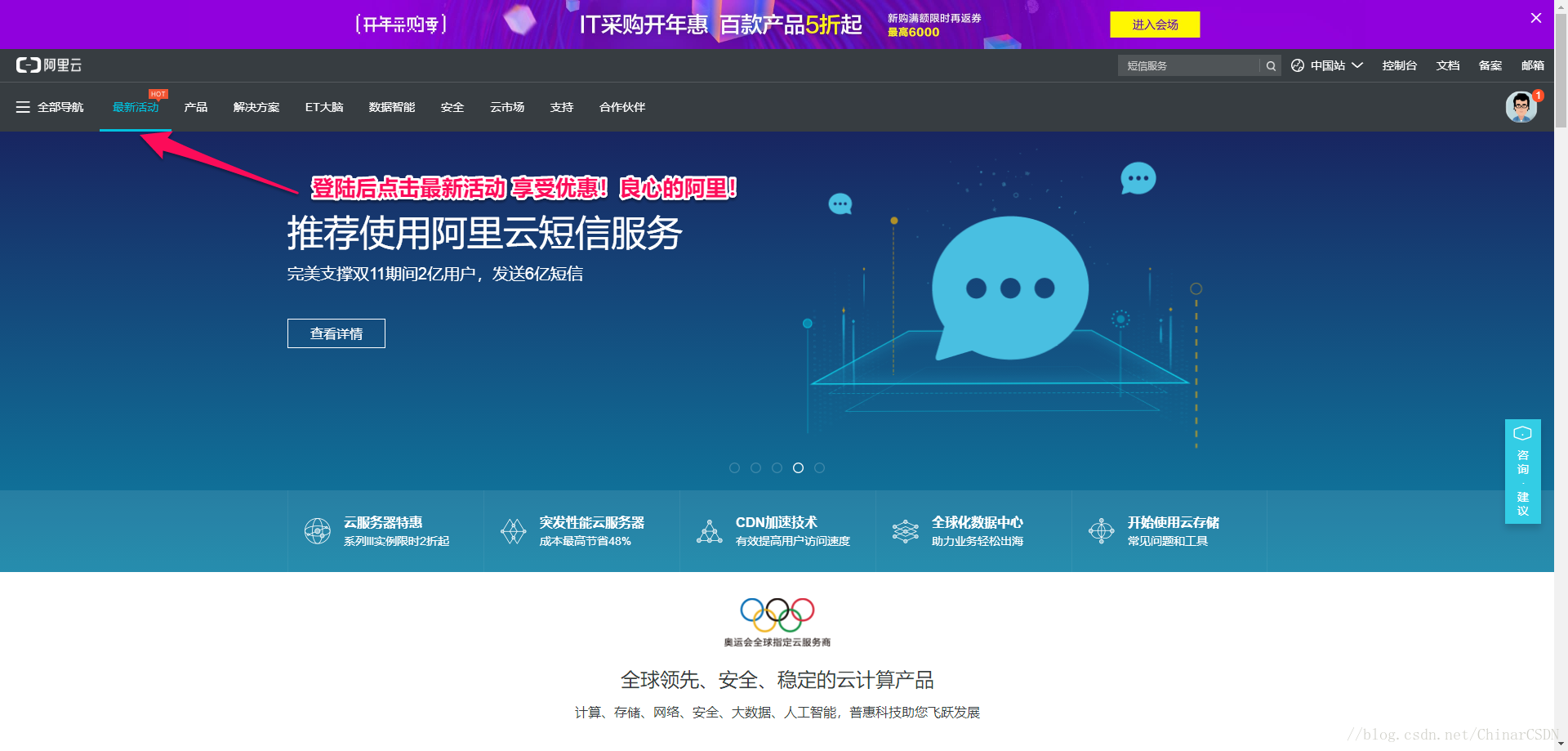
Task: Click the 开年采购季 banner logo
Action: tap(401, 25)
